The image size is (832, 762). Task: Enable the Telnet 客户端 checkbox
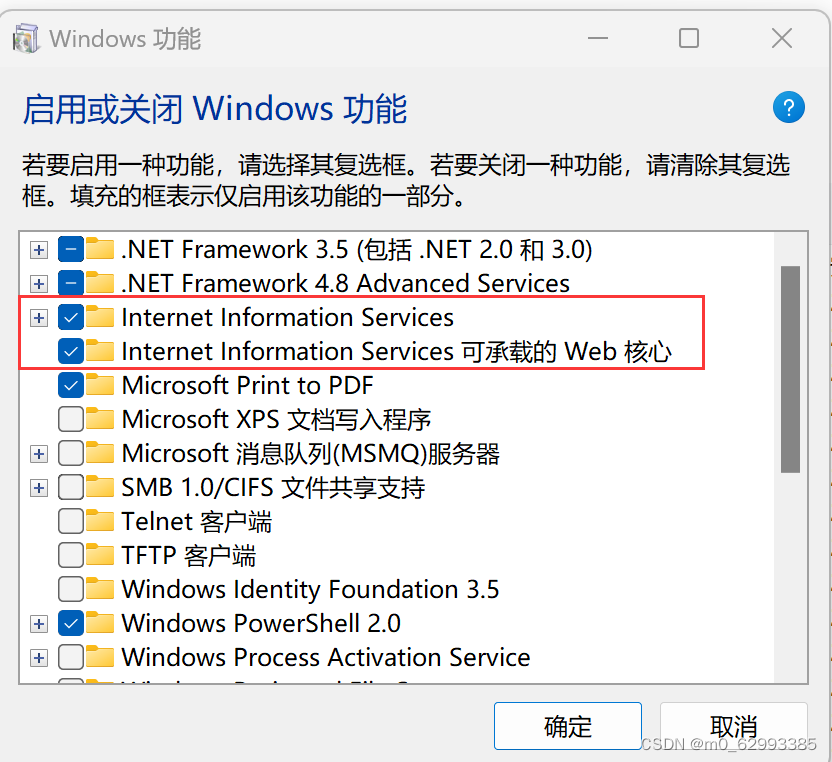[x=71, y=521]
